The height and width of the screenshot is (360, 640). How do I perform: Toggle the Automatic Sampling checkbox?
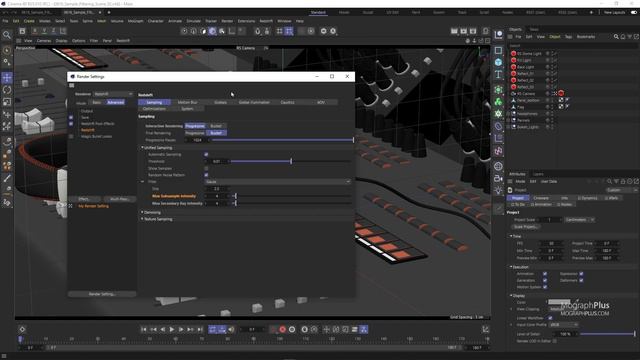pos(206,154)
